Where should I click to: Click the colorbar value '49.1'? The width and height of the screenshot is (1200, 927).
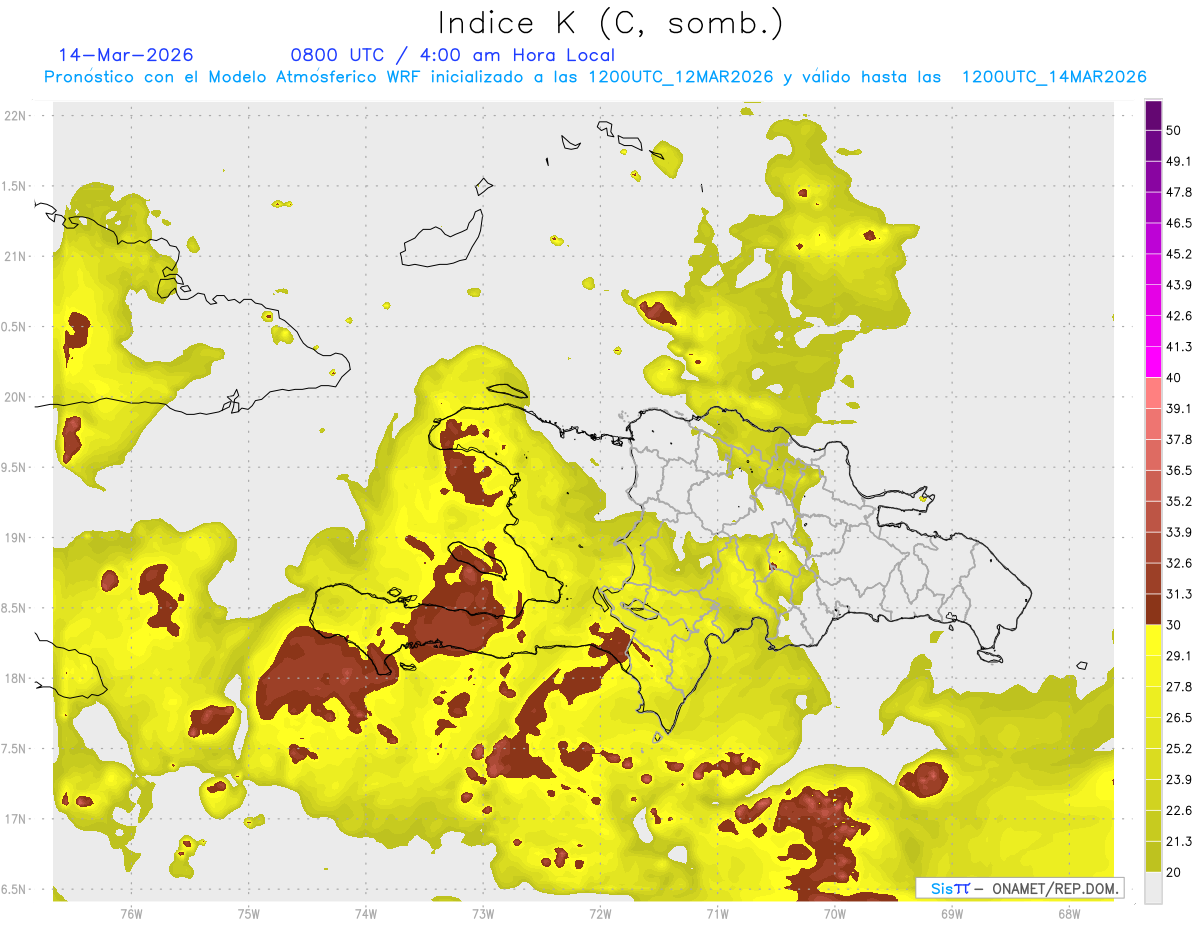(x=1179, y=162)
